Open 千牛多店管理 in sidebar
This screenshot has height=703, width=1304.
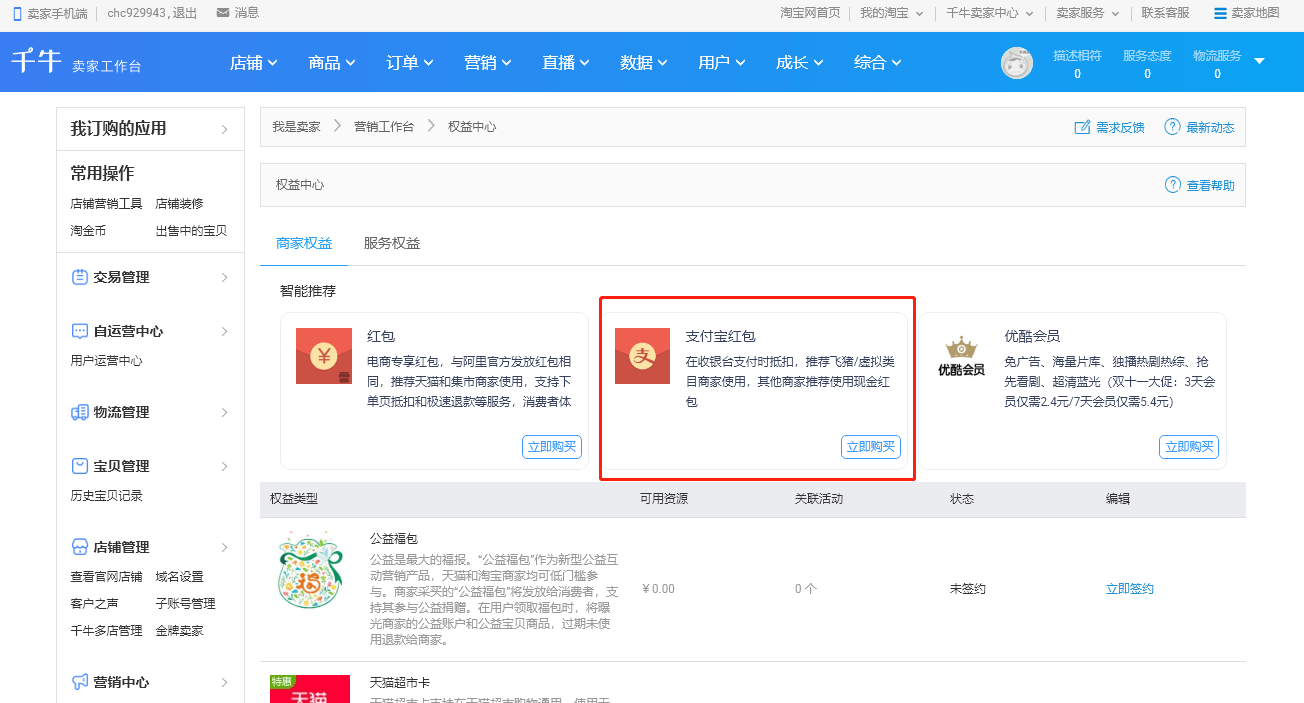[x=106, y=631]
